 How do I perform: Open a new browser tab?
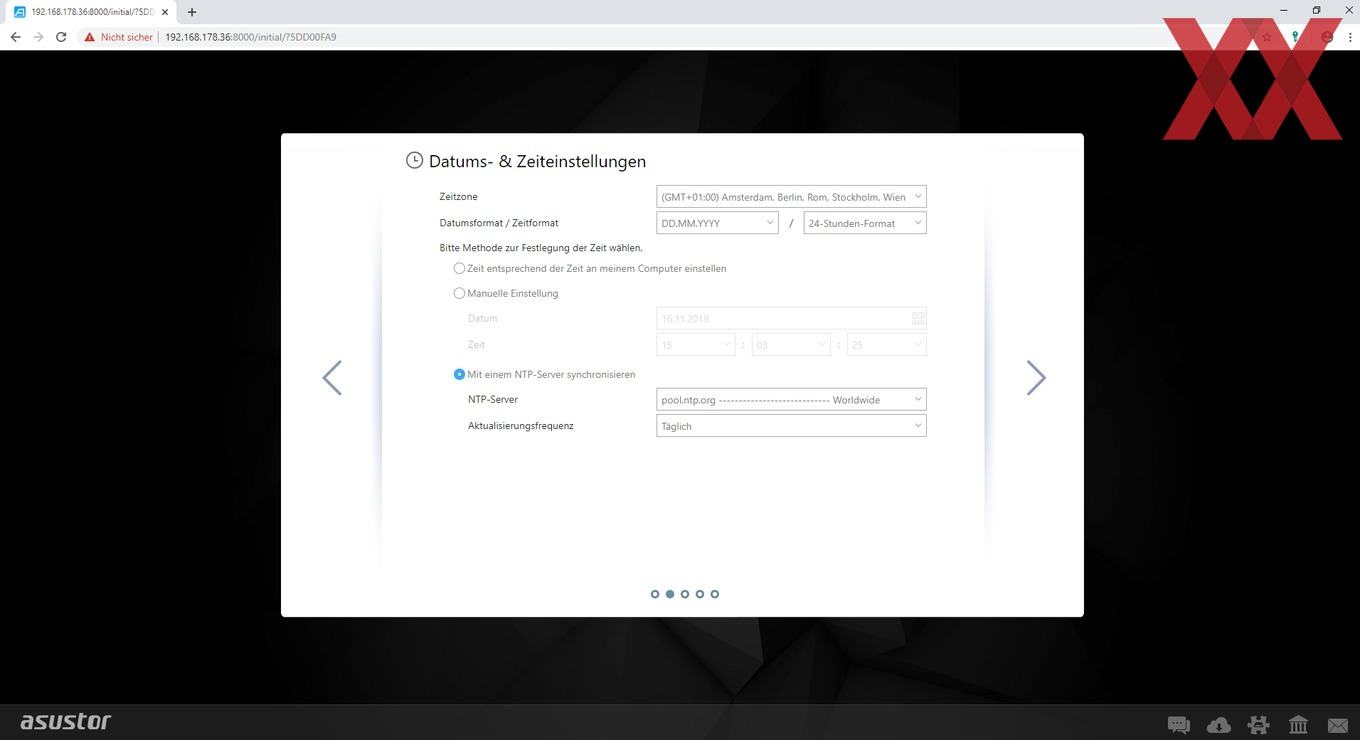click(192, 12)
